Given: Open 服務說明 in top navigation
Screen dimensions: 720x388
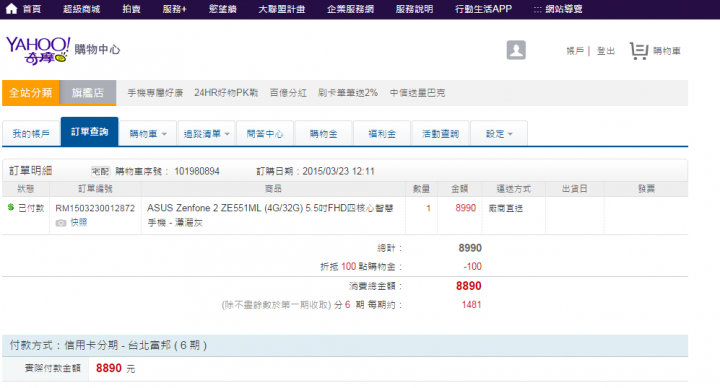Looking at the screenshot, I should [414, 9].
